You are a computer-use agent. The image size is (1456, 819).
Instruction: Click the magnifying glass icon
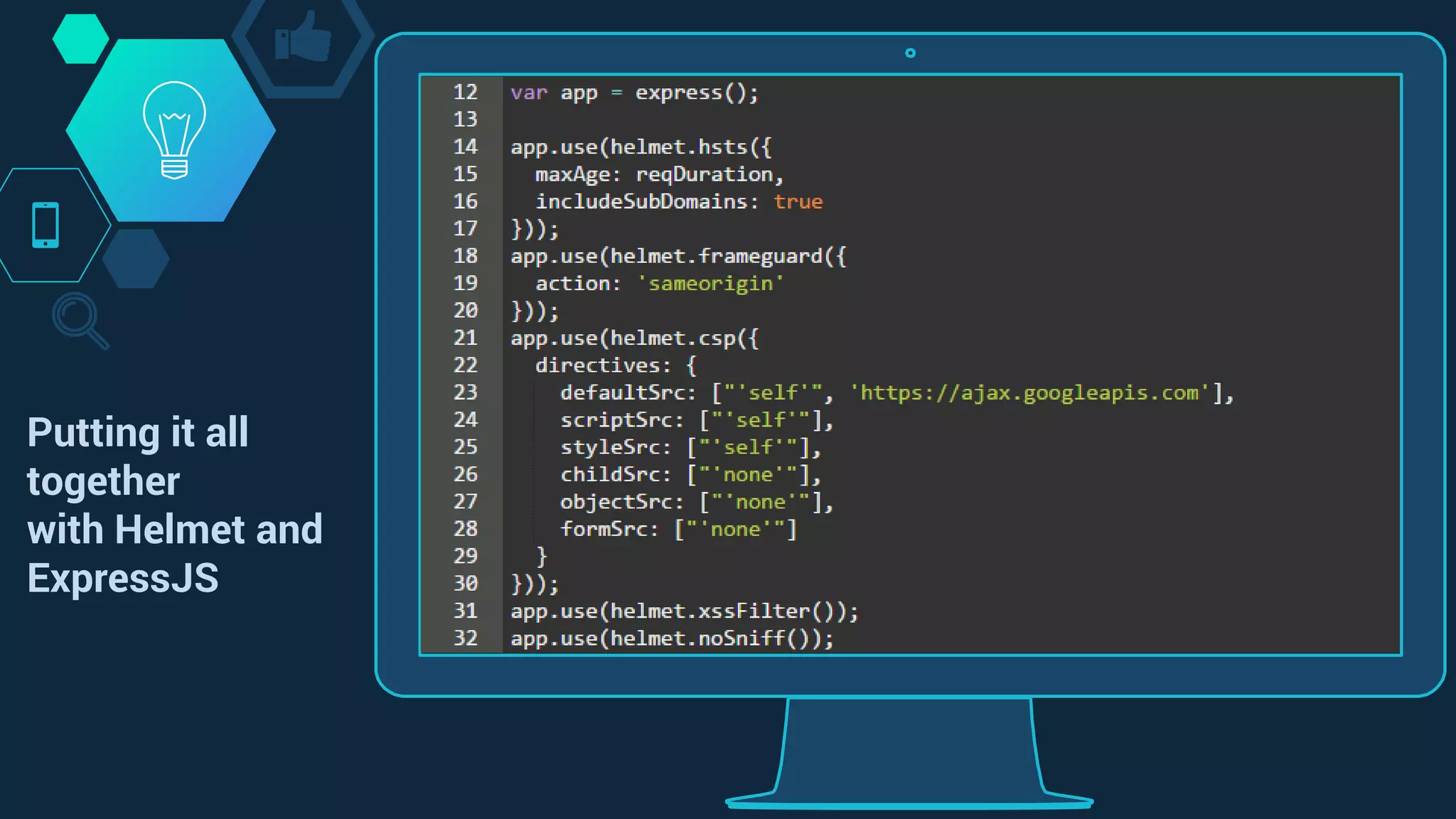coord(80,321)
